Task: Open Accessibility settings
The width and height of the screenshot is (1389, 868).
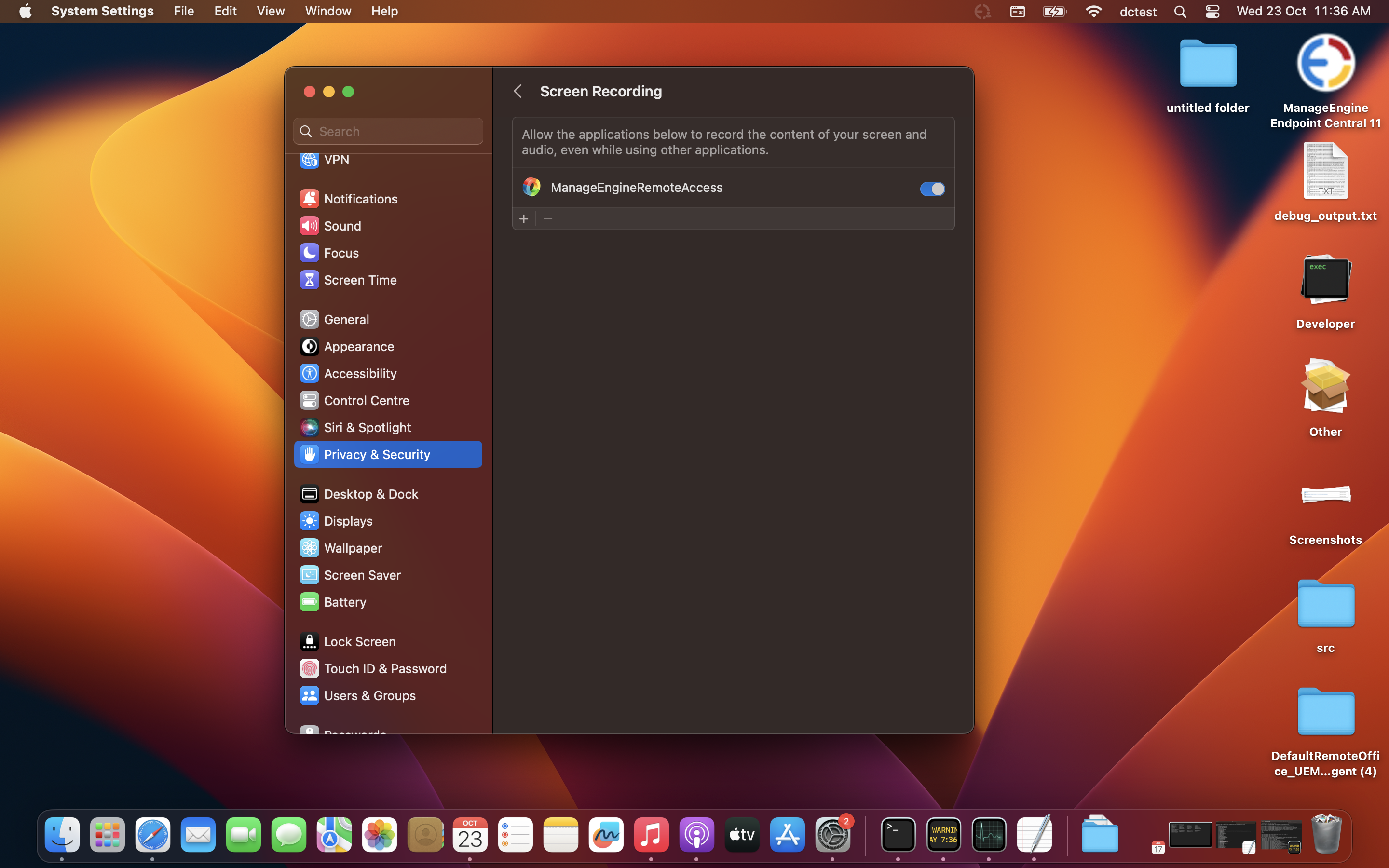Action: tap(361, 373)
